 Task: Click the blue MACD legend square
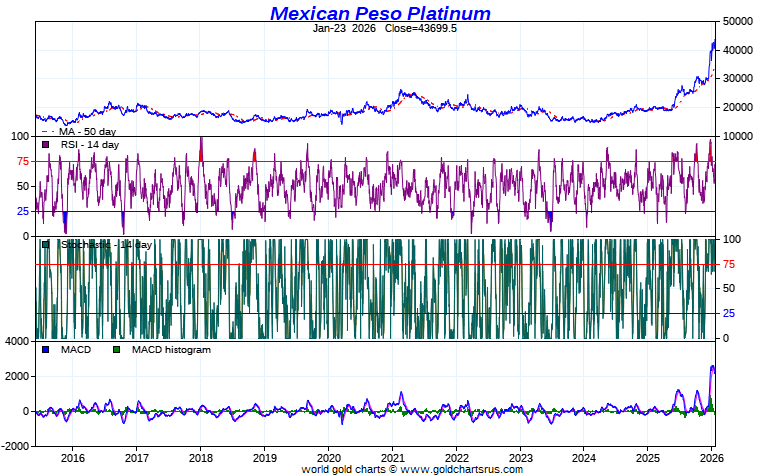pos(46,349)
